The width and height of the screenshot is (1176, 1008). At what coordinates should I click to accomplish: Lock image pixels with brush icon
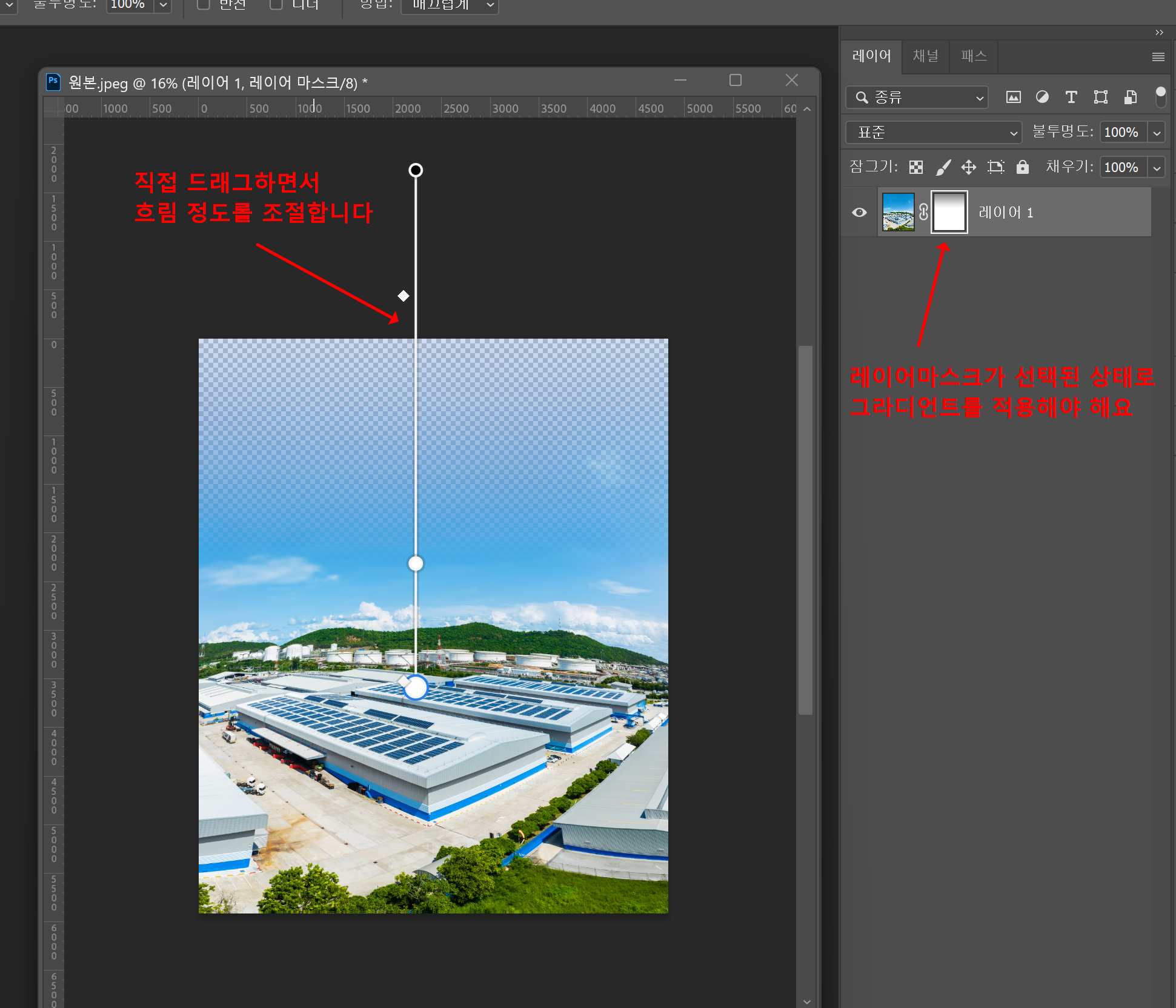[x=943, y=167]
